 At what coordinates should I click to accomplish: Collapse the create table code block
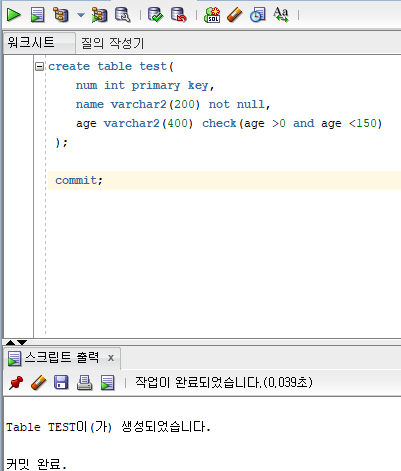point(39,67)
